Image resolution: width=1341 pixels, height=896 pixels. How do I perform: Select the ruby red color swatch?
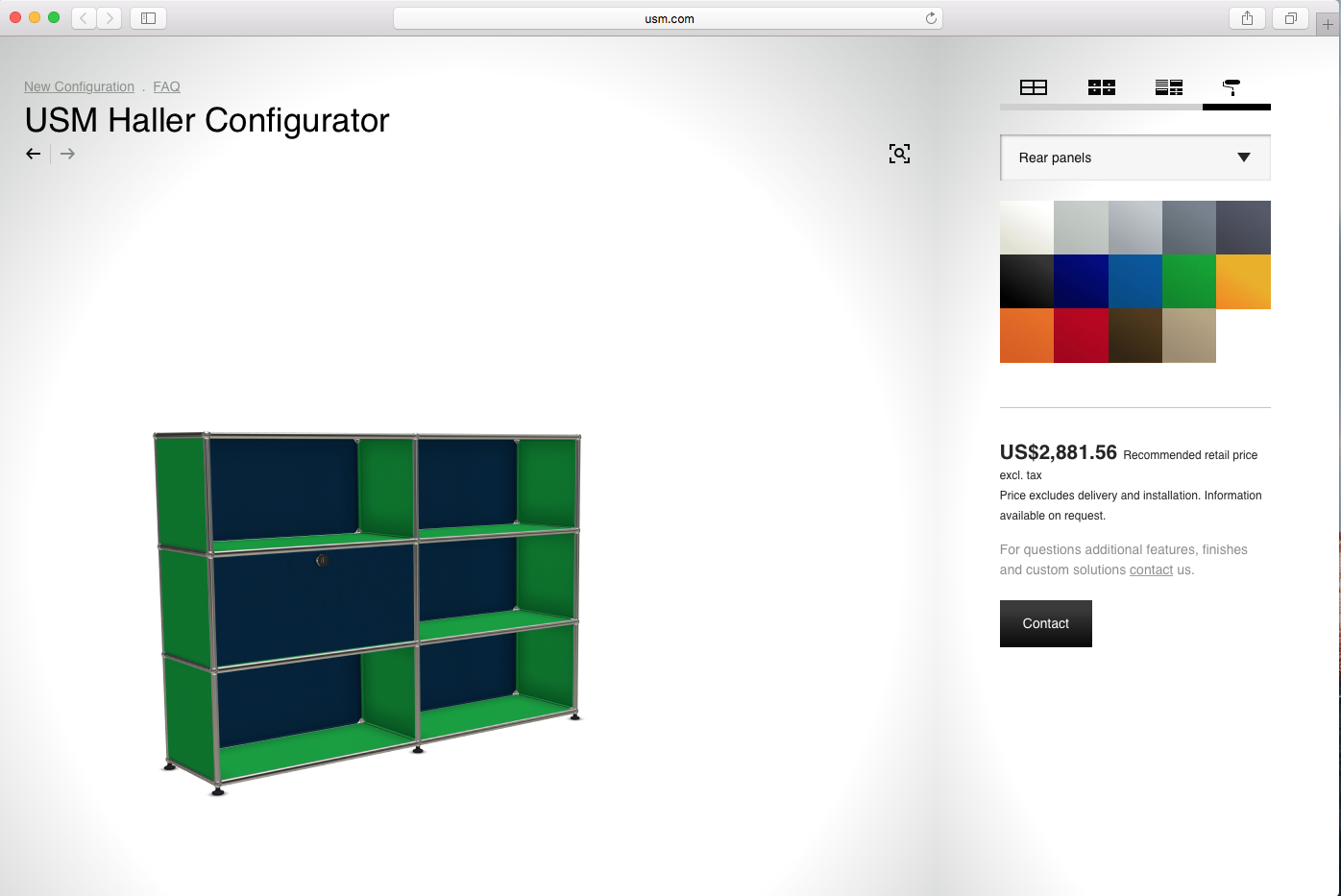(1081, 335)
